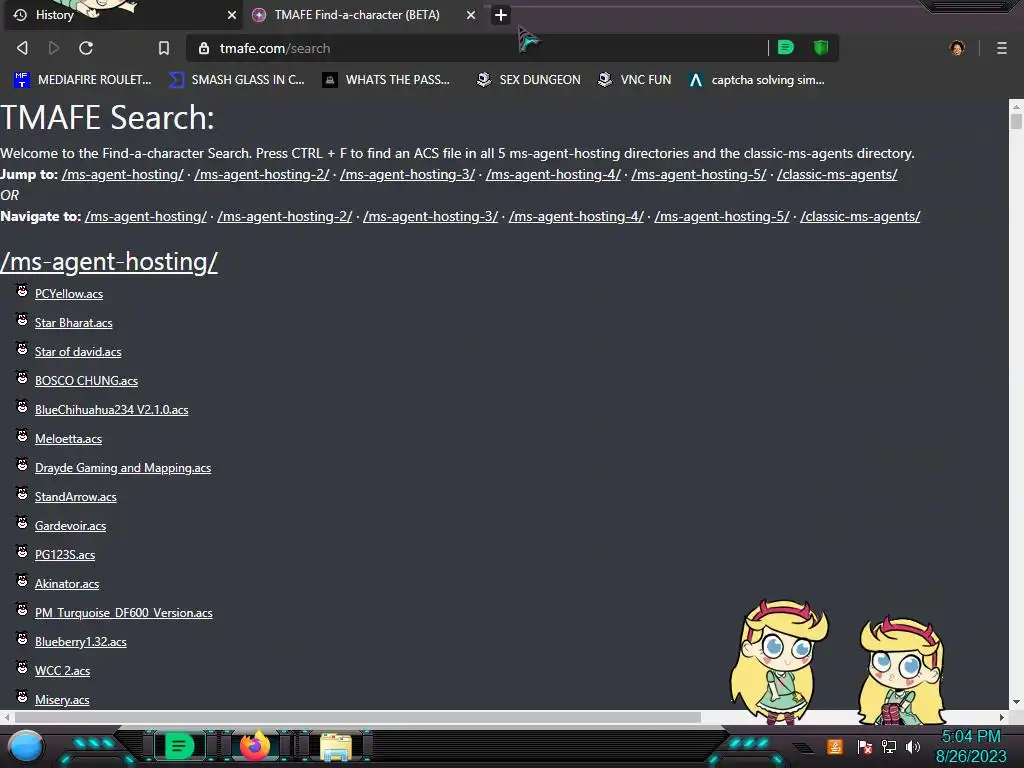Open the /ms-agent-hosting/ heading link

(x=109, y=262)
